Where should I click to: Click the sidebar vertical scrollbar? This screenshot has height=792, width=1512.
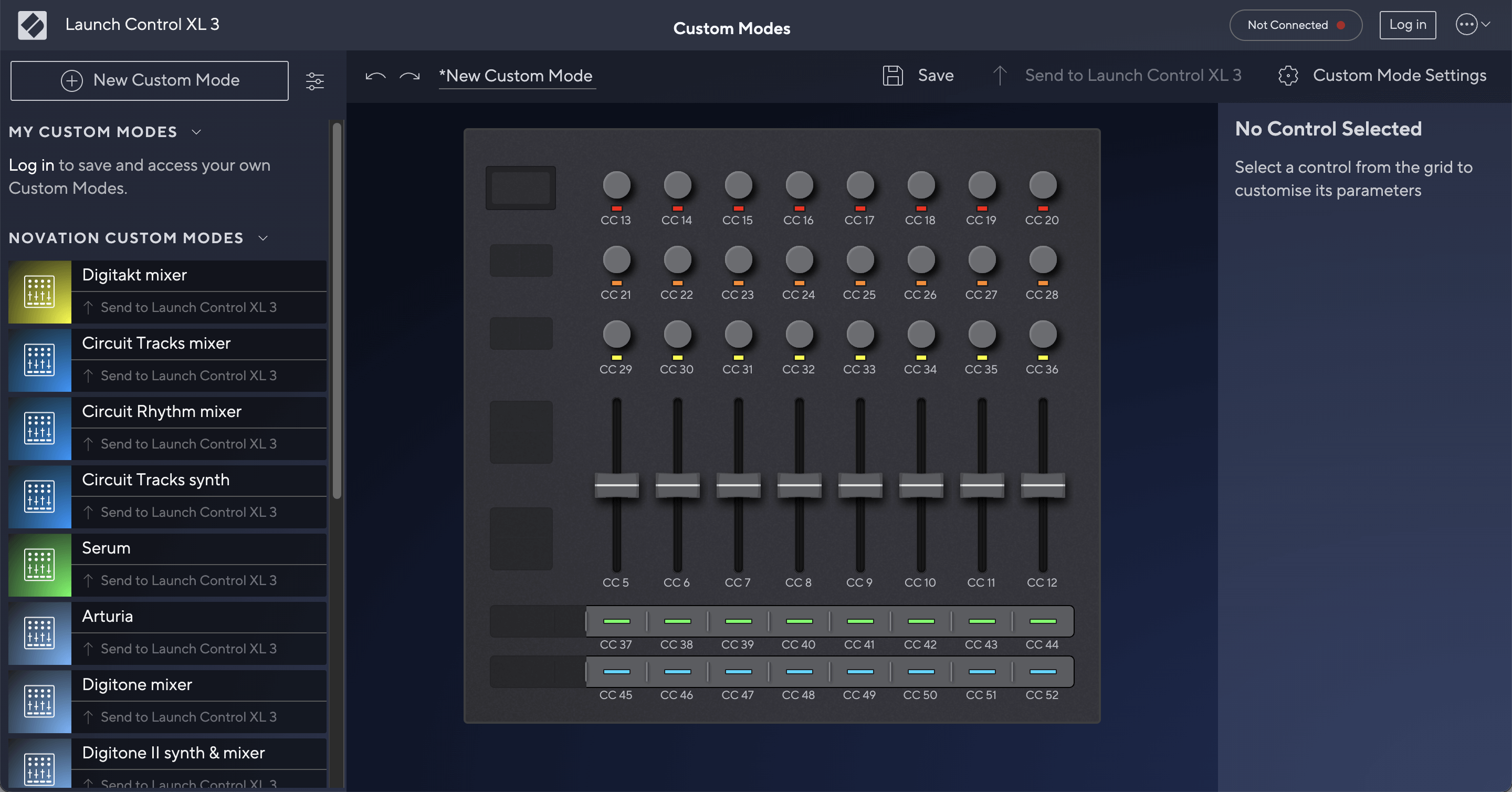pos(337,311)
